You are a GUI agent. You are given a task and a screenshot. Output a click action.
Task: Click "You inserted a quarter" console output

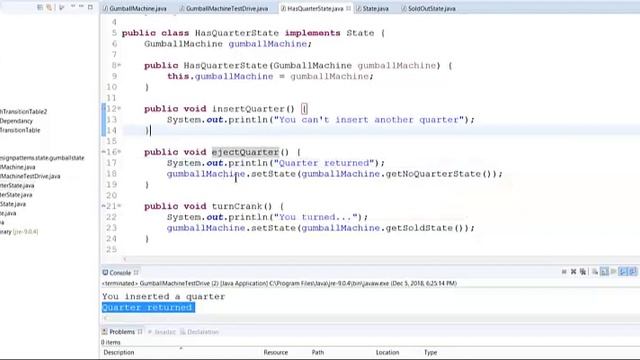pyautogui.click(x=163, y=297)
